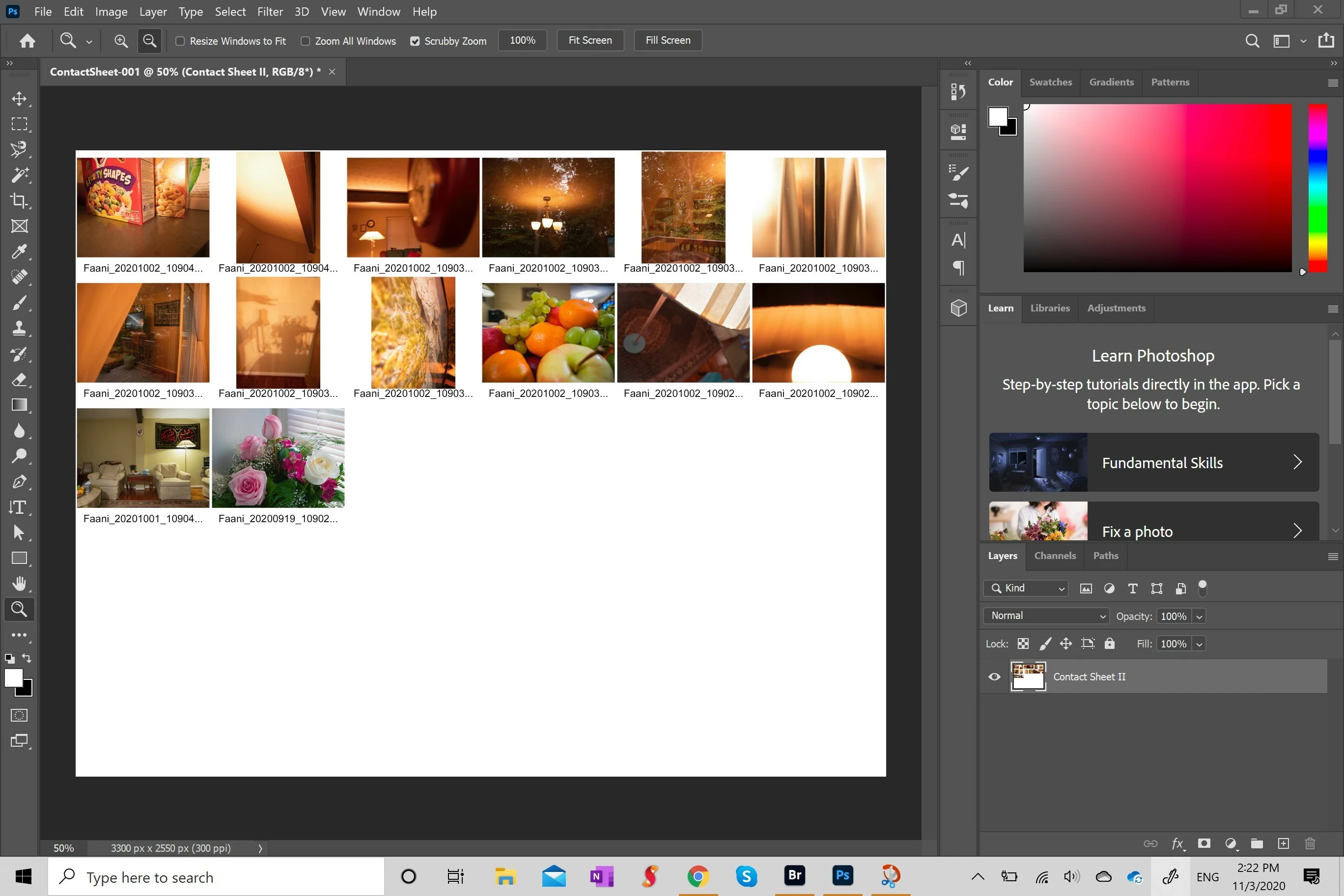Enable Zoom All Windows checkbox
Screen dimensions: 1344x896
pyautogui.click(x=305, y=41)
